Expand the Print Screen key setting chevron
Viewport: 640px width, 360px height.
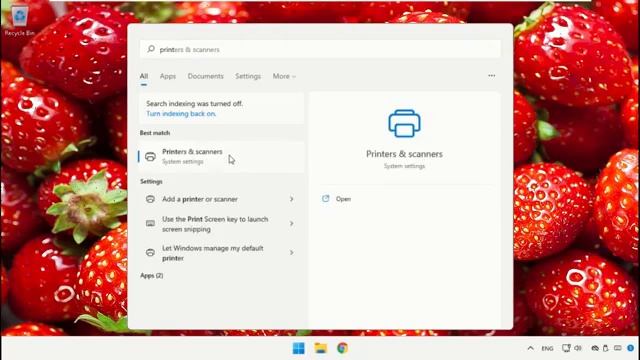point(291,224)
